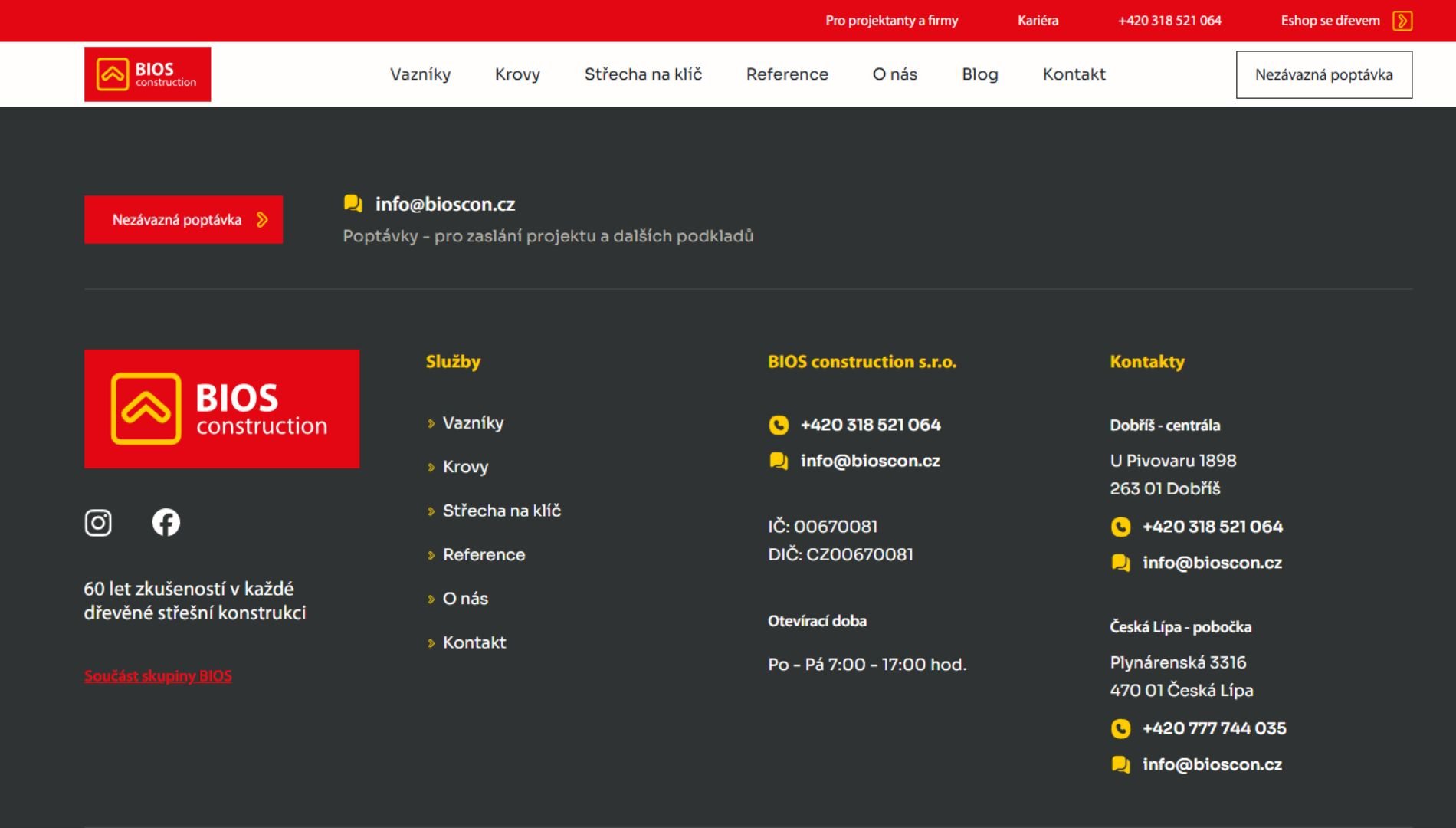
Task: Click the Dobříš - centrála label
Action: tap(1165, 426)
